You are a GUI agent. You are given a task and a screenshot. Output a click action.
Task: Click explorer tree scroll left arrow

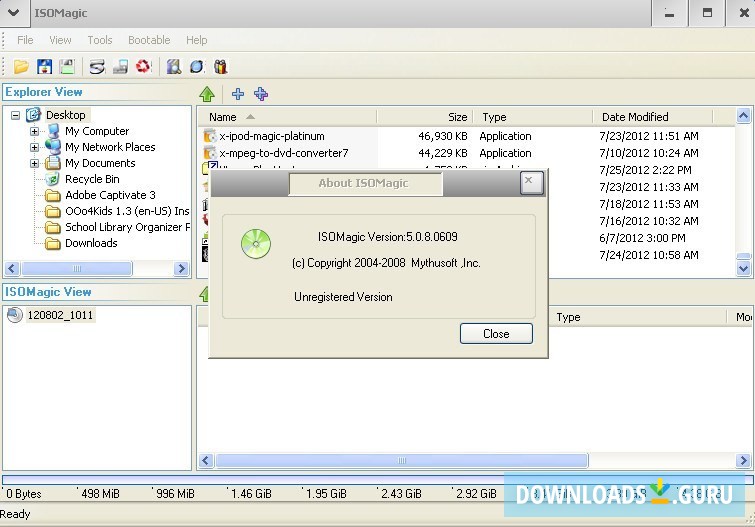12,268
